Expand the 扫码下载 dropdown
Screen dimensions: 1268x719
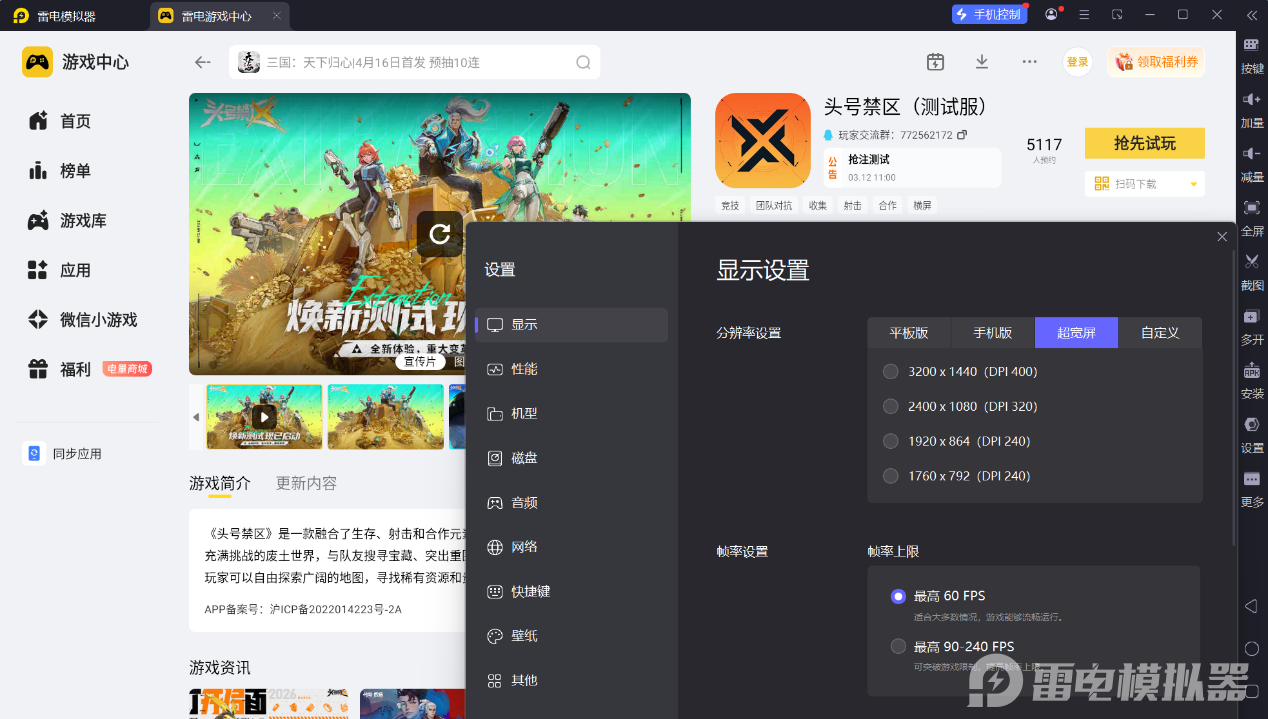pos(1194,184)
